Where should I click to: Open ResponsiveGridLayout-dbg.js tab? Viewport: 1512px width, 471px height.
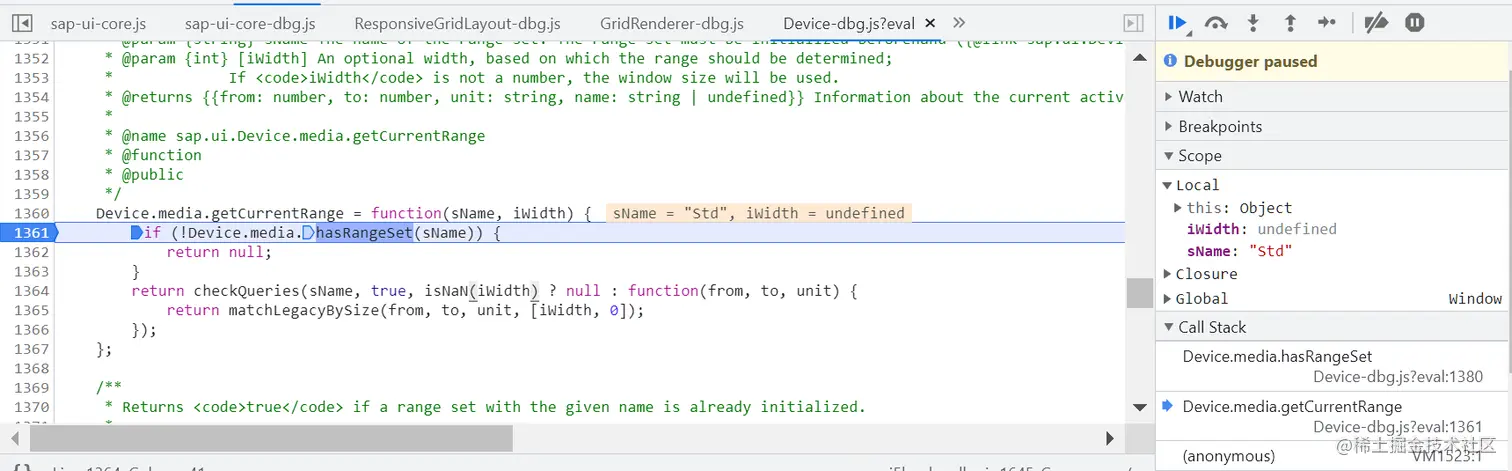click(457, 22)
